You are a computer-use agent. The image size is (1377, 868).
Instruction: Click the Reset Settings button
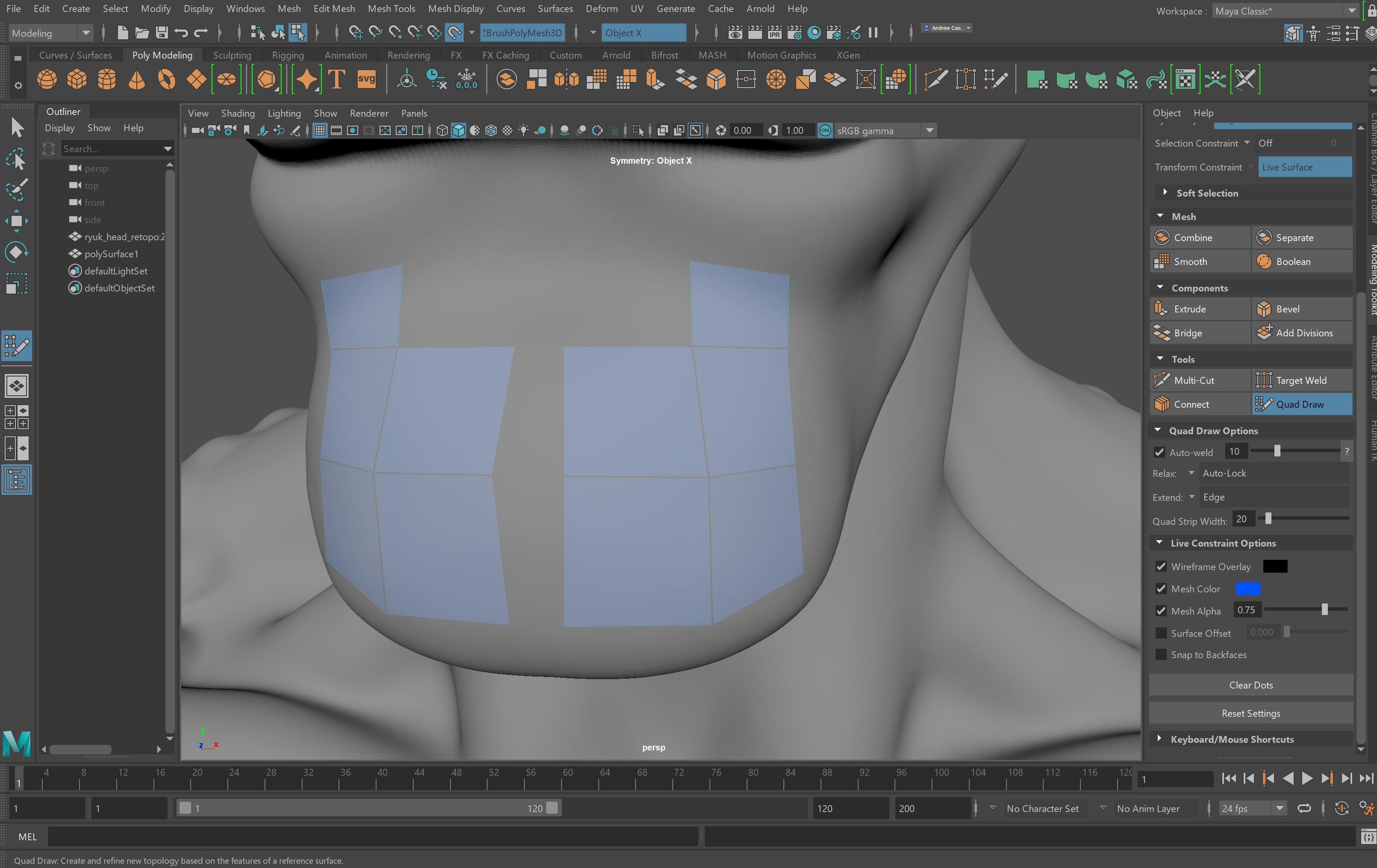click(x=1250, y=713)
